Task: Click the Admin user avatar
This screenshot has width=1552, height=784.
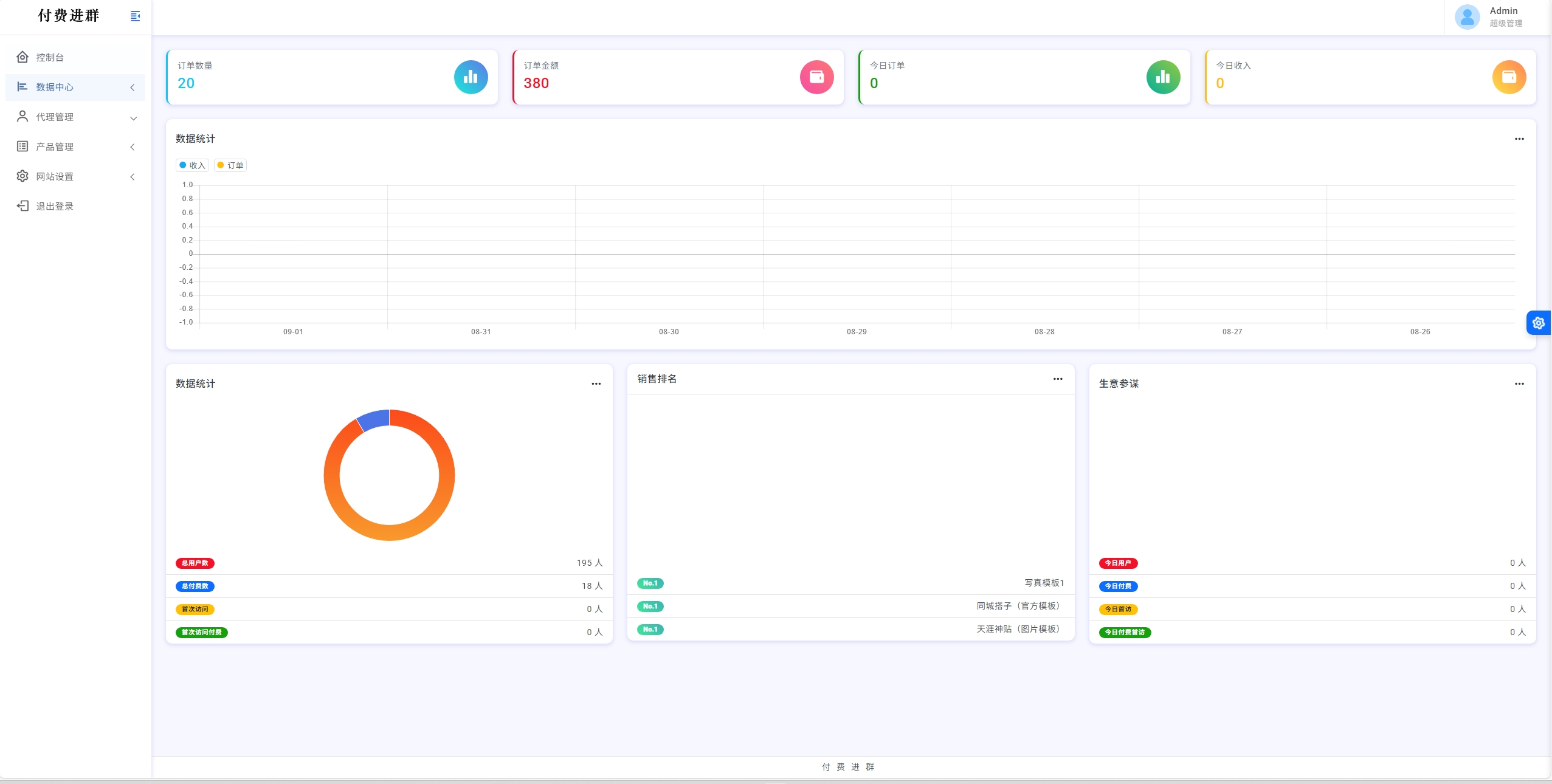Action: (1467, 17)
